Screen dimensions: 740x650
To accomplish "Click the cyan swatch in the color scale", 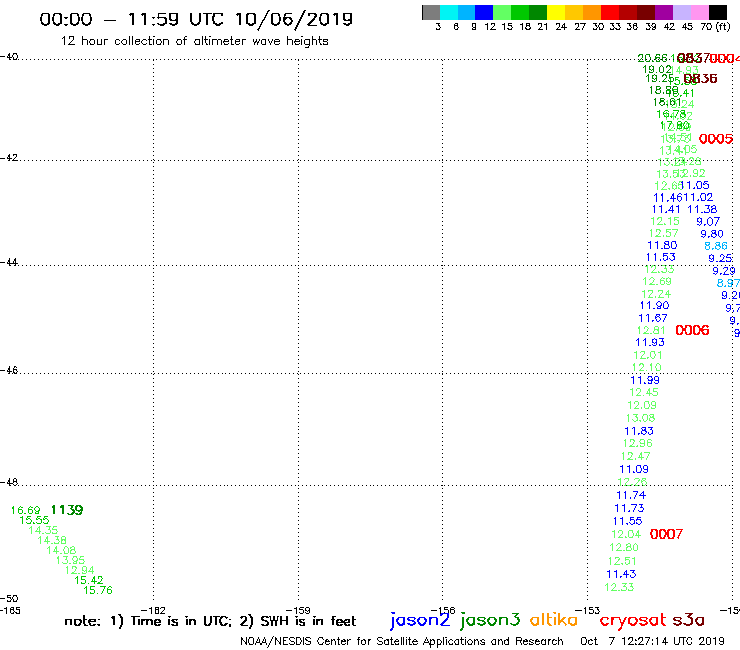I will (449, 12).
